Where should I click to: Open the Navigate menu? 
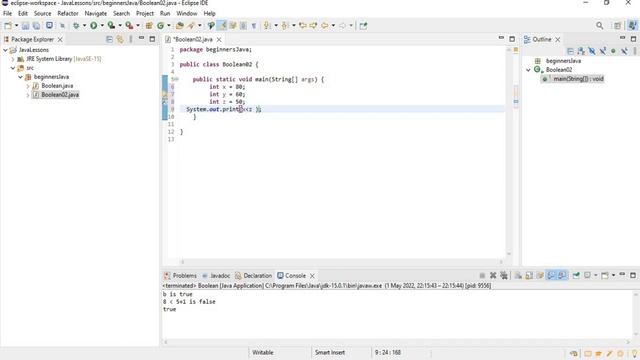click(x=96, y=13)
